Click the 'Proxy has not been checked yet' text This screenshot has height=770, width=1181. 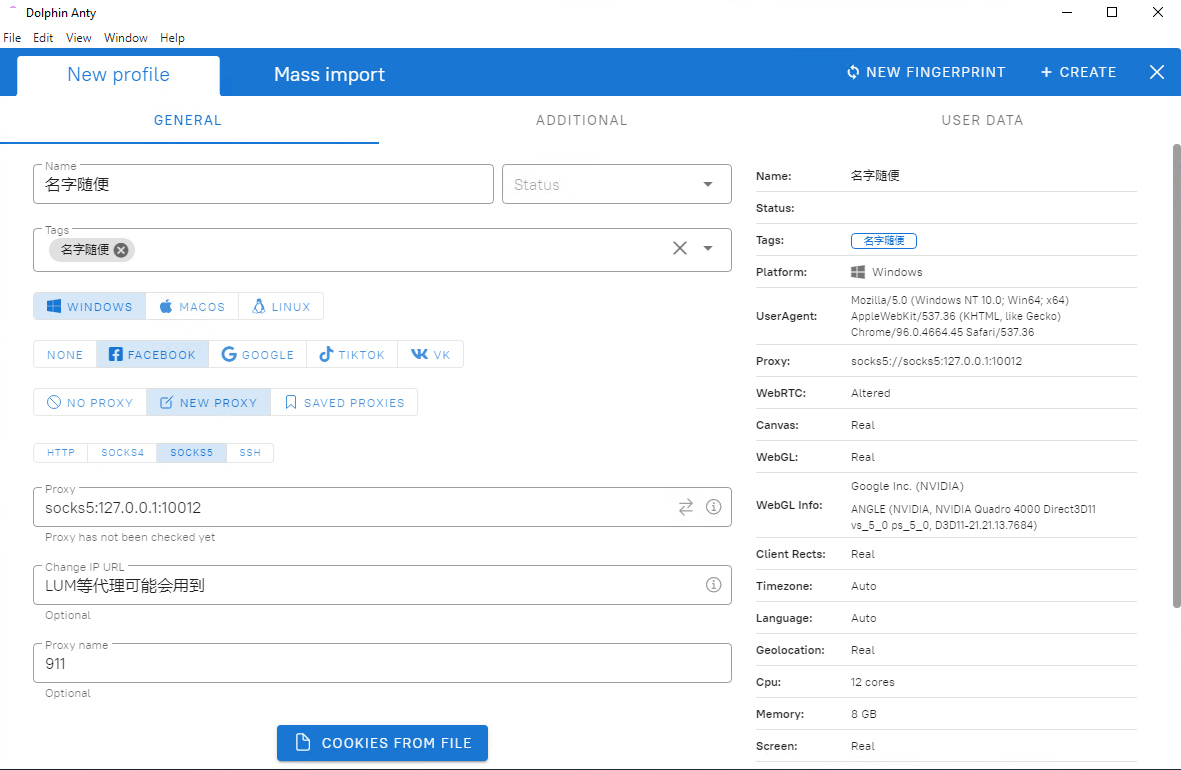tap(130, 537)
